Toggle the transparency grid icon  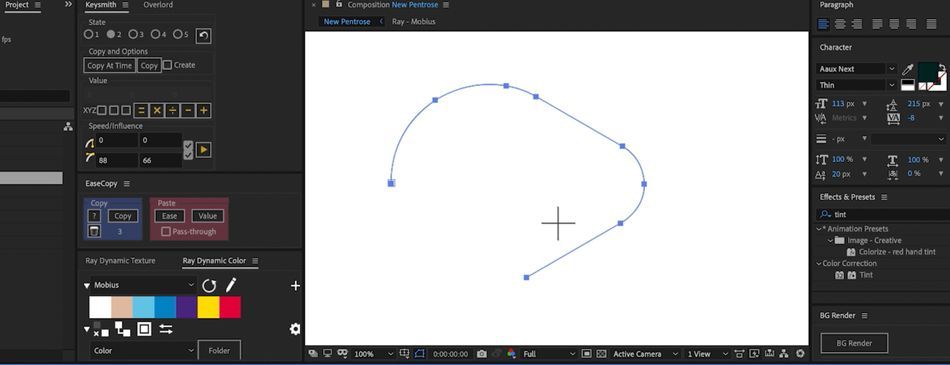click(601, 354)
